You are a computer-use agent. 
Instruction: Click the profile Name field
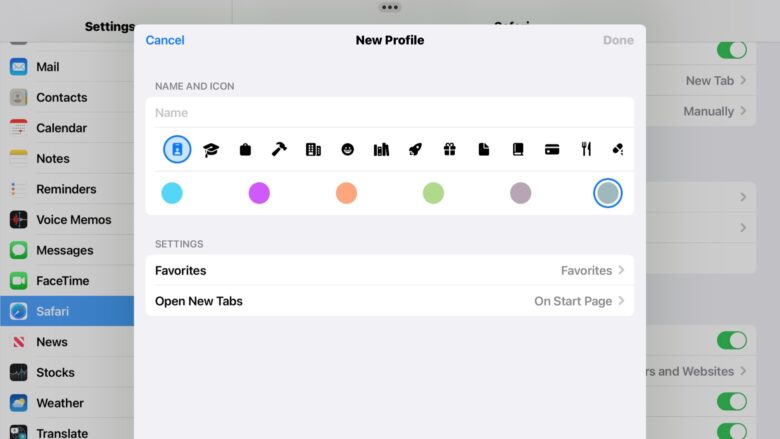tap(390, 113)
